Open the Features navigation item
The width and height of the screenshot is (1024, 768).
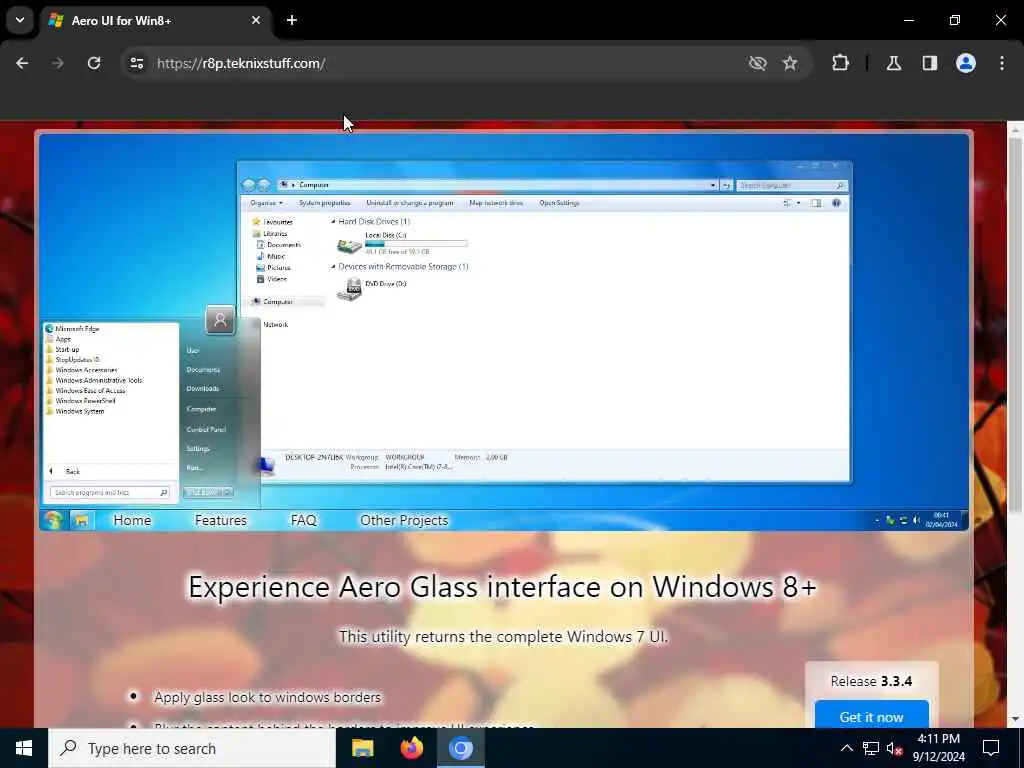221,520
